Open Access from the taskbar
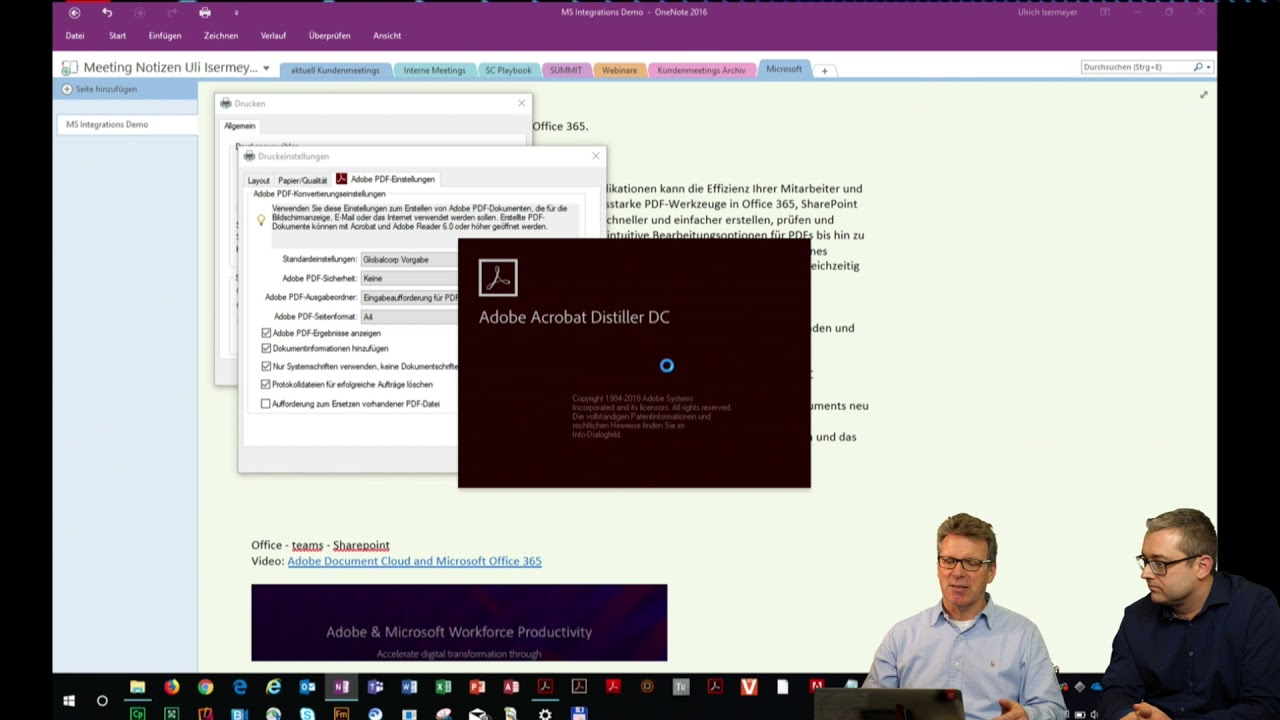Image resolution: width=1280 pixels, height=720 pixels. (511, 687)
